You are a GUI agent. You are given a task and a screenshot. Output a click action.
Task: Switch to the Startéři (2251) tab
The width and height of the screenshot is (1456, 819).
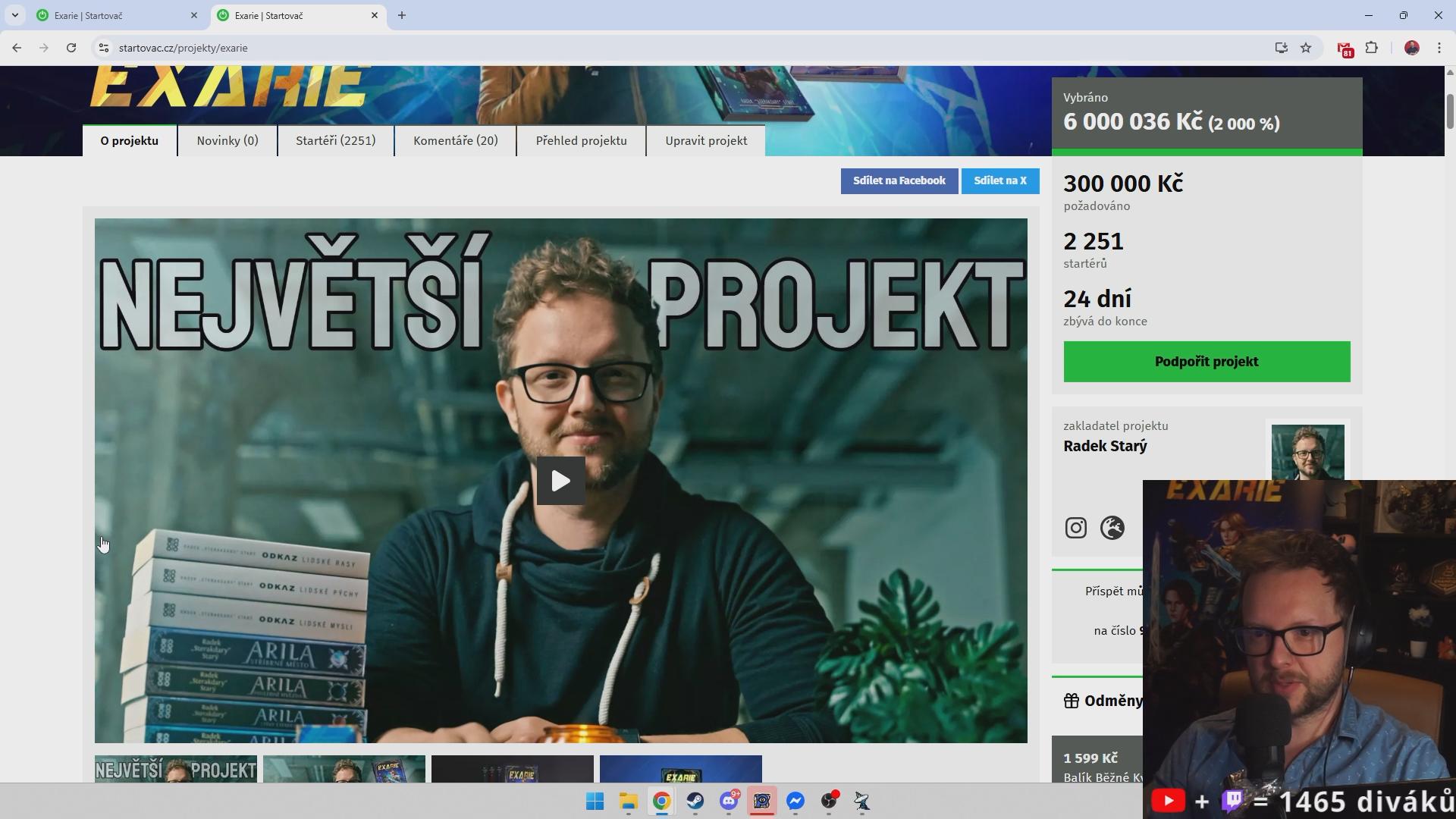pyautogui.click(x=335, y=141)
